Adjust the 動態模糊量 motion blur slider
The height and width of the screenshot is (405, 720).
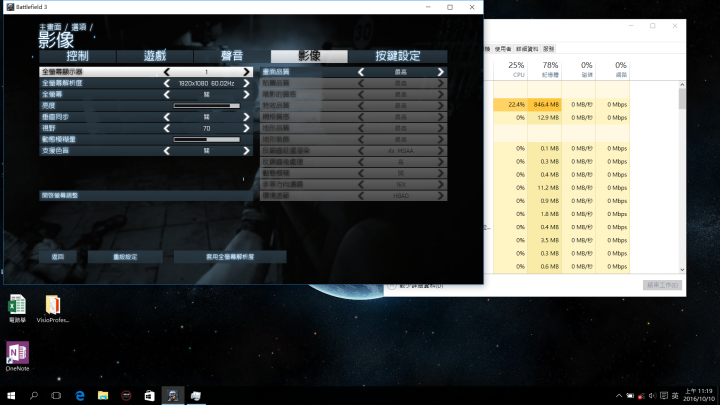click(207, 140)
